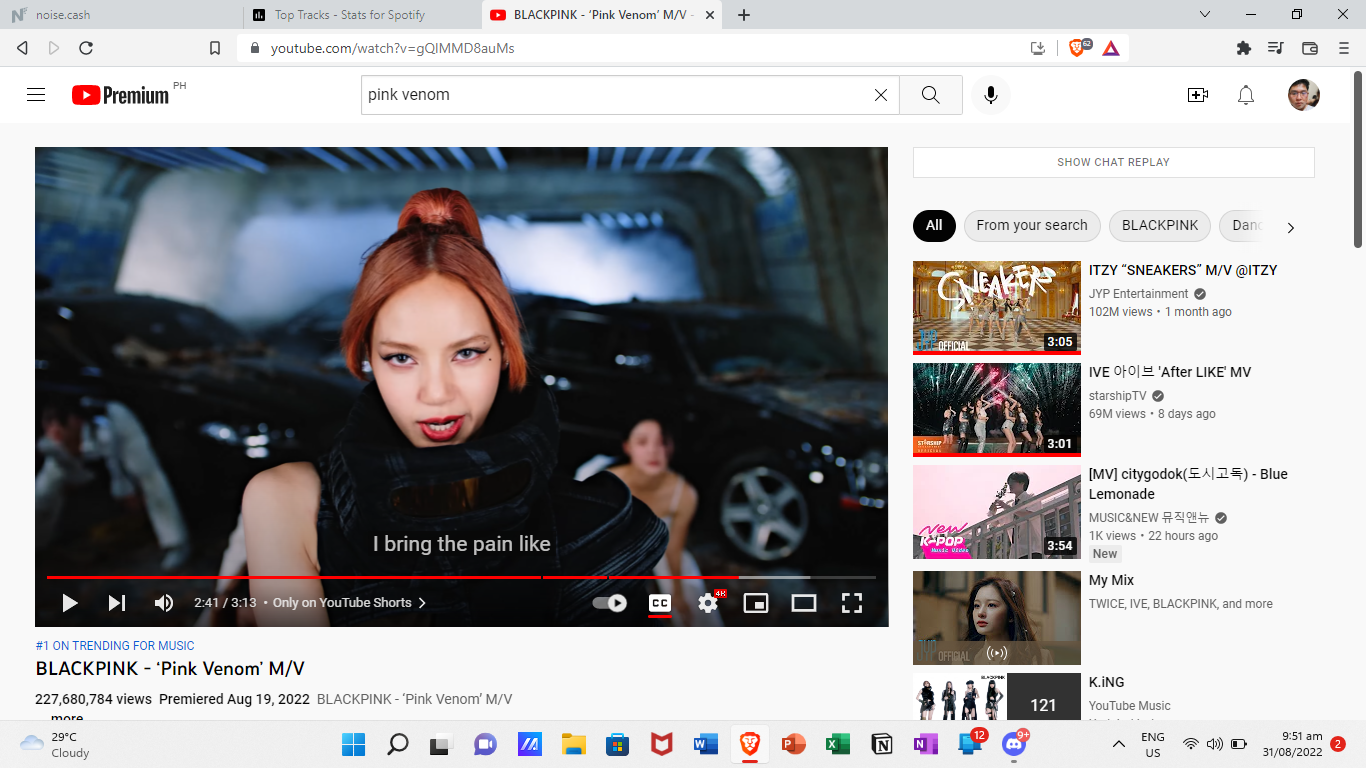
Task: Open the Brave main menu
Action: [x=1344, y=48]
